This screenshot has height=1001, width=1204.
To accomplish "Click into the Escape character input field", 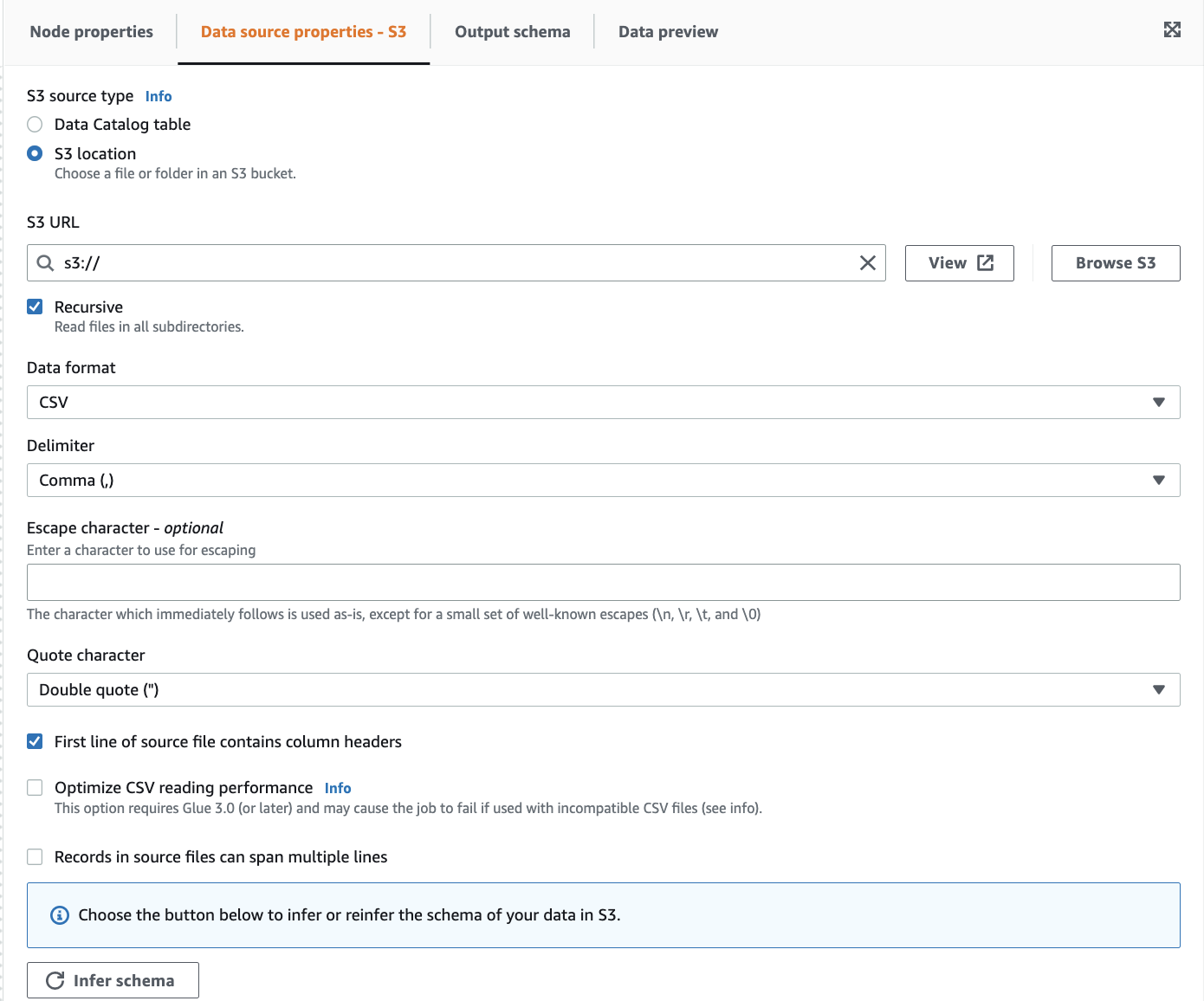I will (603, 583).
